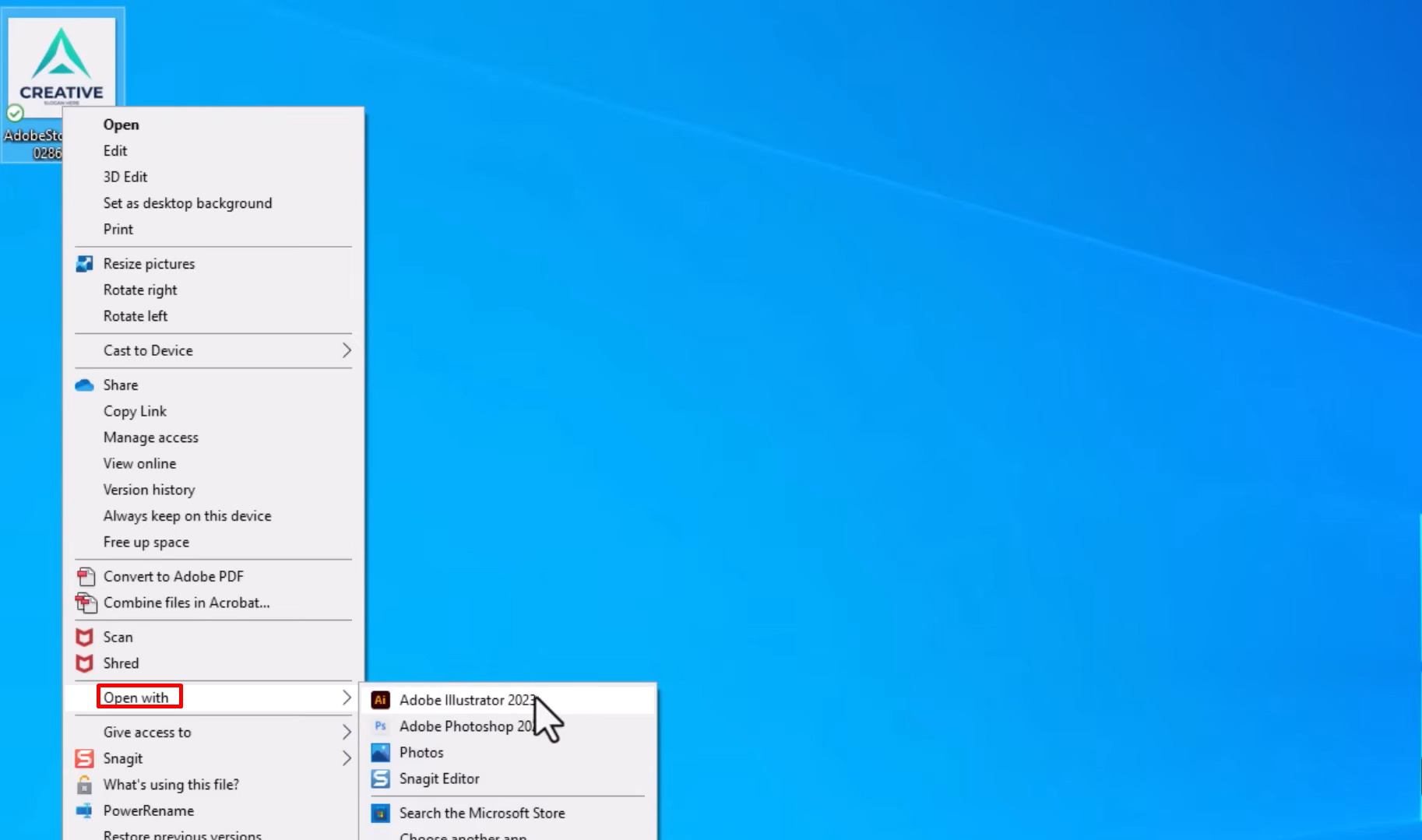Choose Open from the context menu
1422x840 pixels.
point(121,125)
